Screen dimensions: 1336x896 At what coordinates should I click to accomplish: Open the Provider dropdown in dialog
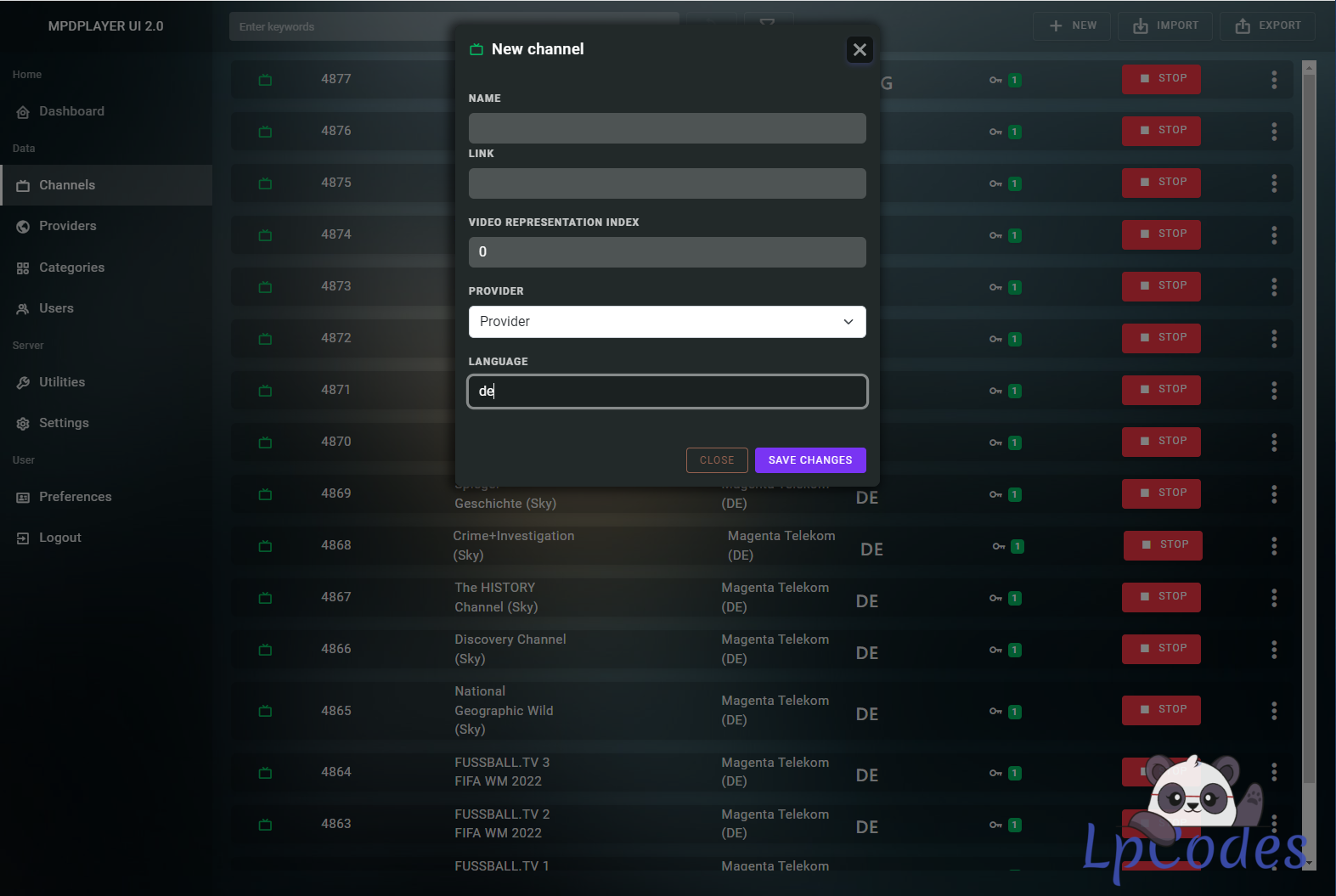[667, 322]
